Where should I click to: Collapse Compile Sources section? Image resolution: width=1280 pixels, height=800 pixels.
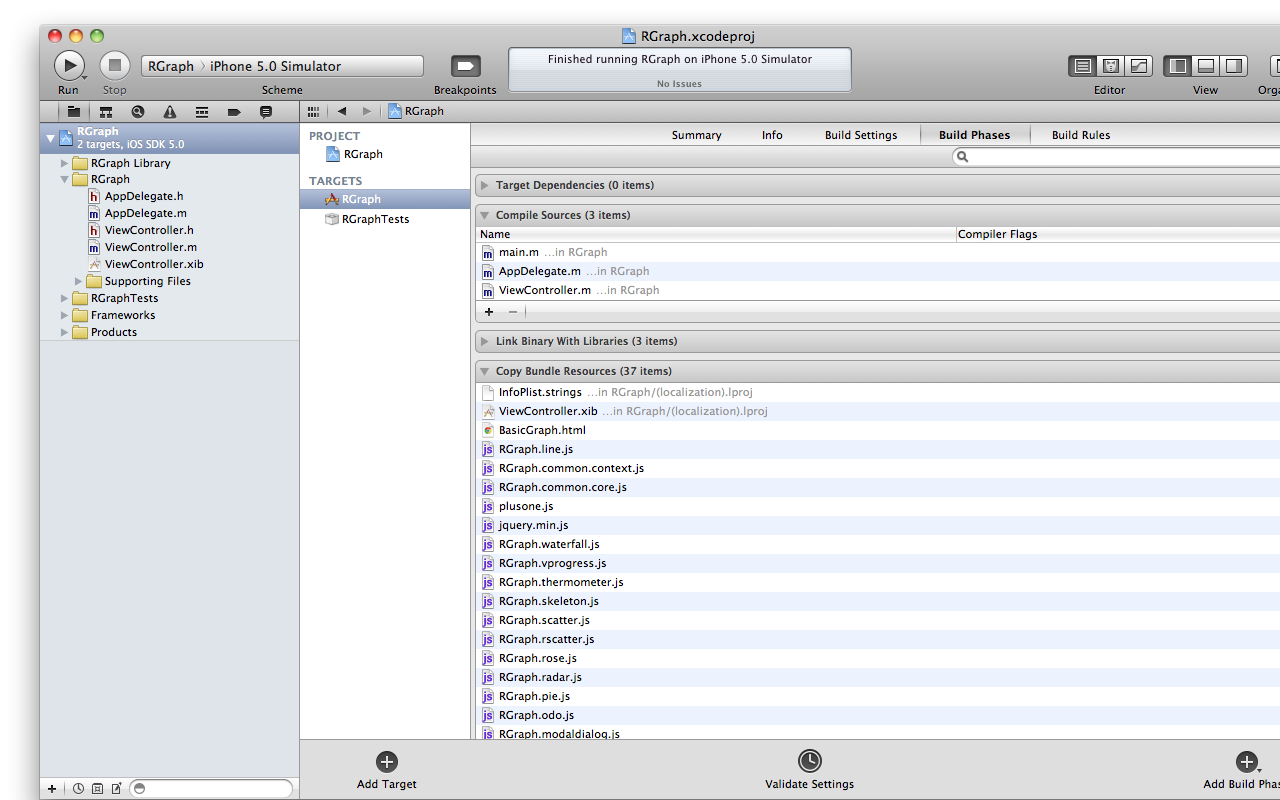(485, 215)
